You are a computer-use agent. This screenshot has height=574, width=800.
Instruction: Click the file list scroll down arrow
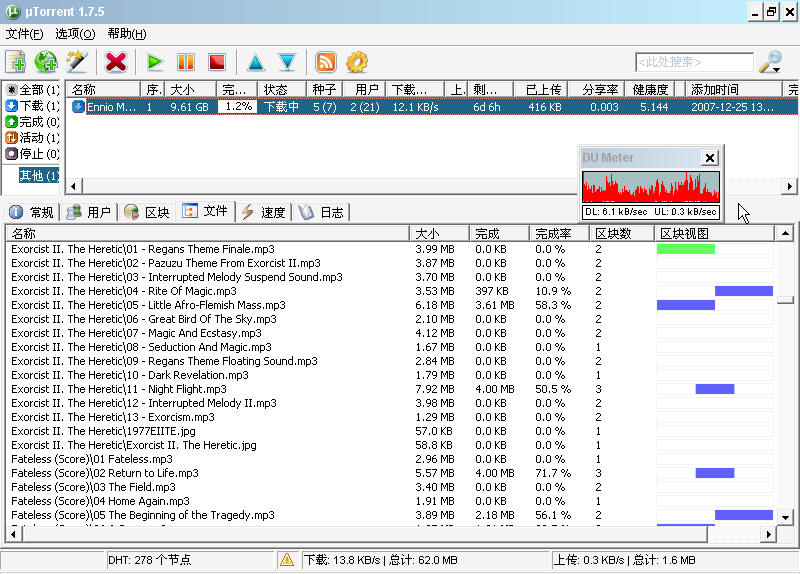(786, 518)
